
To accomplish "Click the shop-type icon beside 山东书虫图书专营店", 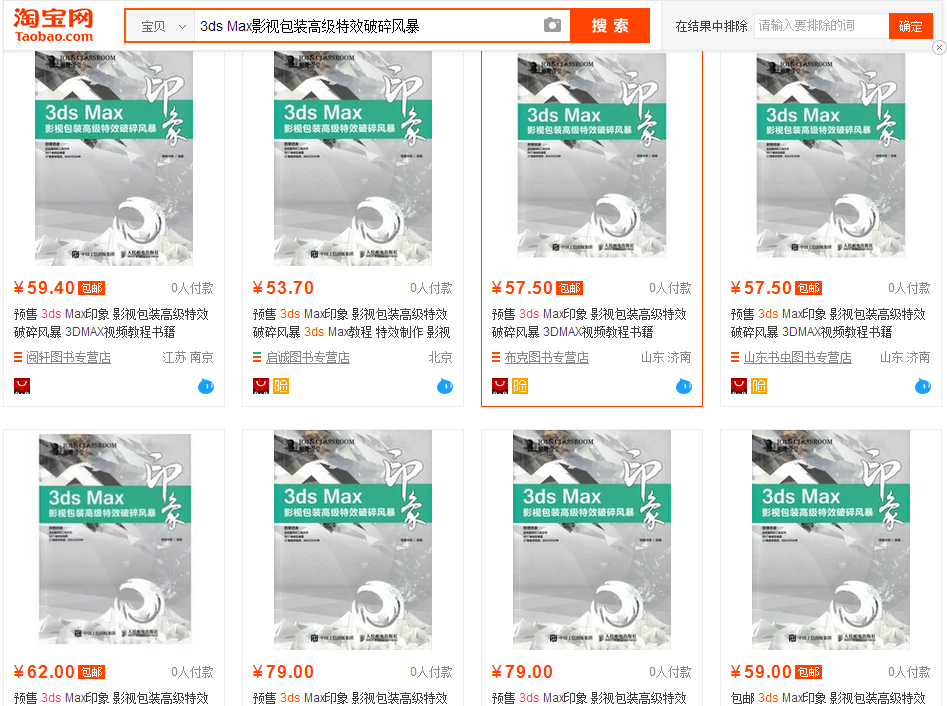I will (x=736, y=358).
